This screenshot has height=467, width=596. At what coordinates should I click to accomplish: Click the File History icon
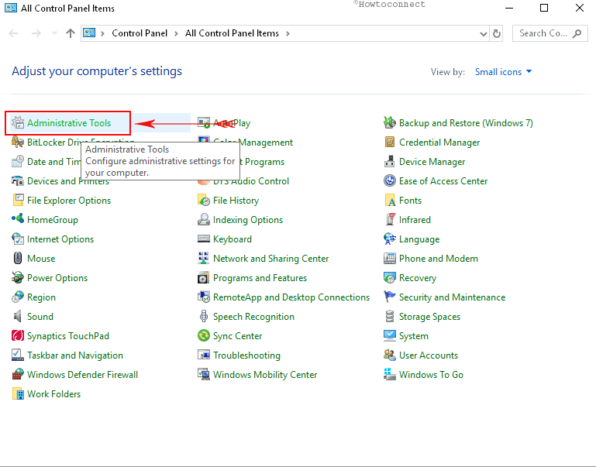pos(204,200)
